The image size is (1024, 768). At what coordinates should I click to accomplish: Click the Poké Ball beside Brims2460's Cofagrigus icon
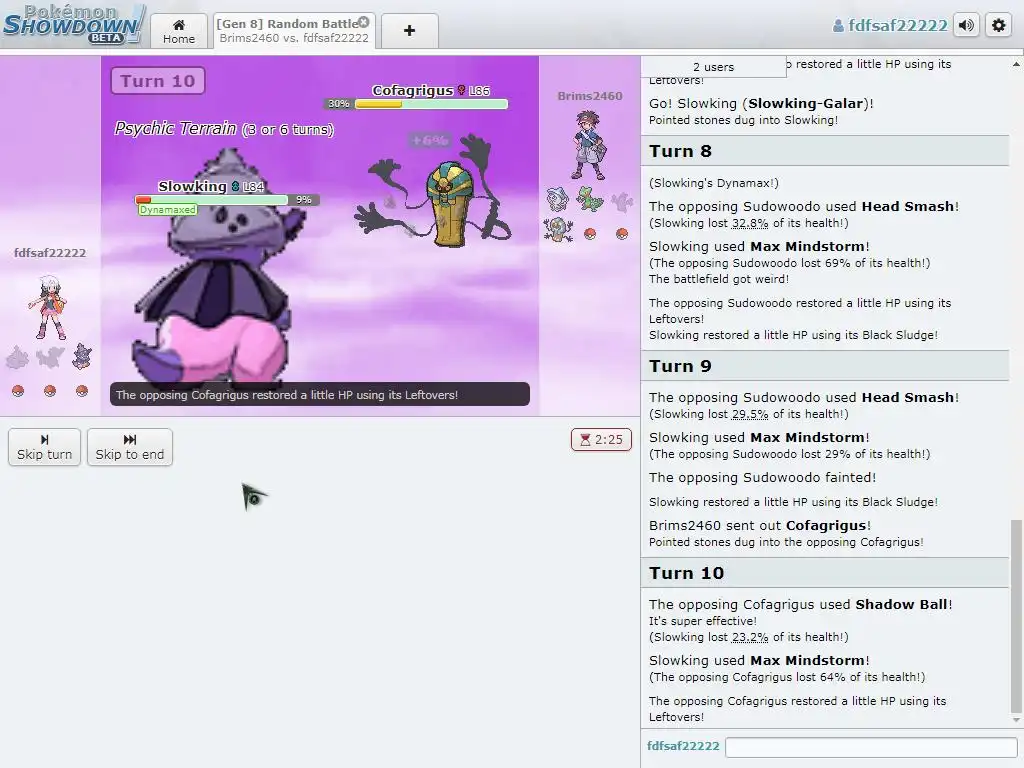coord(590,234)
